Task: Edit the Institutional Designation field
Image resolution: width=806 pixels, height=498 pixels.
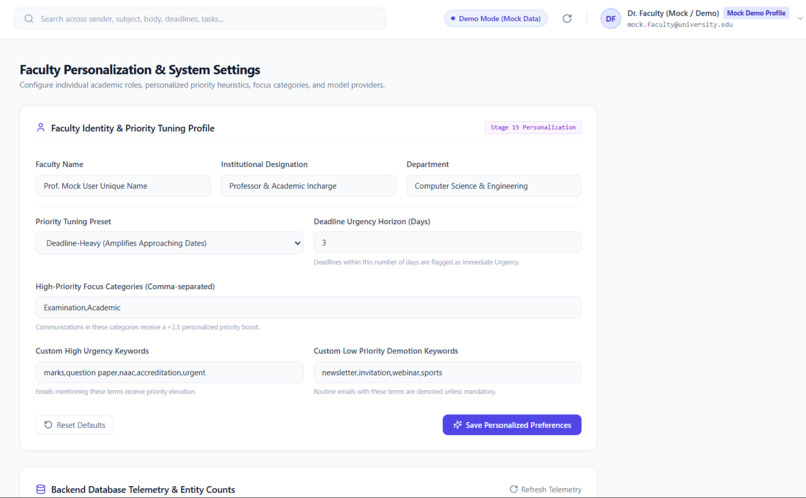Action: pyautogui.click(x=308, y=186)
